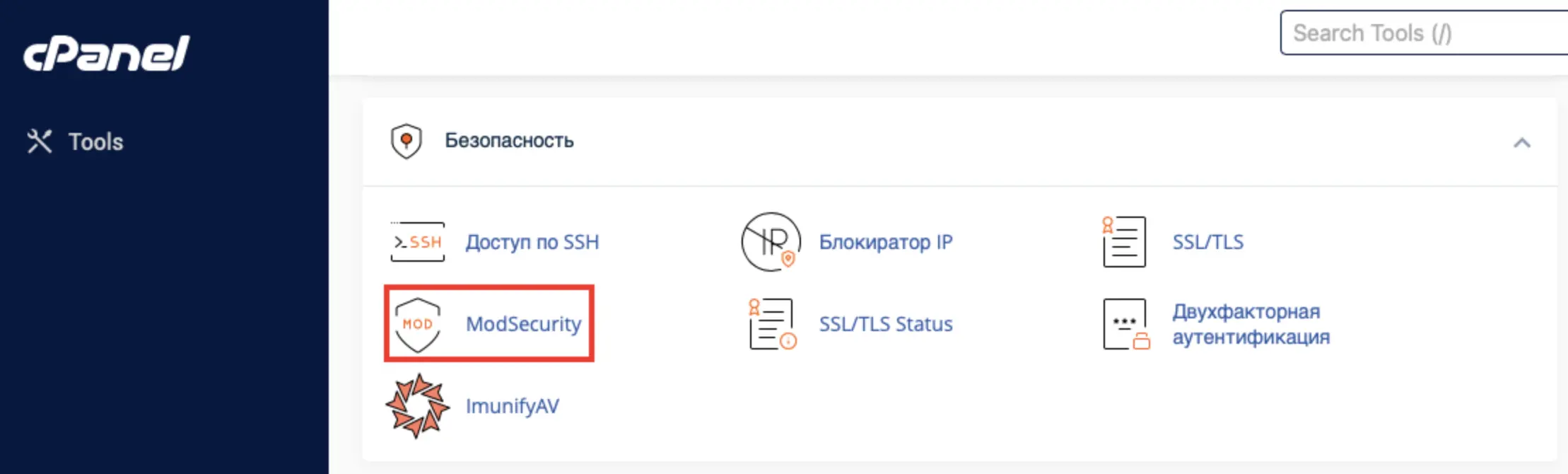Focus the Search Tools input field
1568x474 pixels.
pyautogui.click(x=1424, y=33)
